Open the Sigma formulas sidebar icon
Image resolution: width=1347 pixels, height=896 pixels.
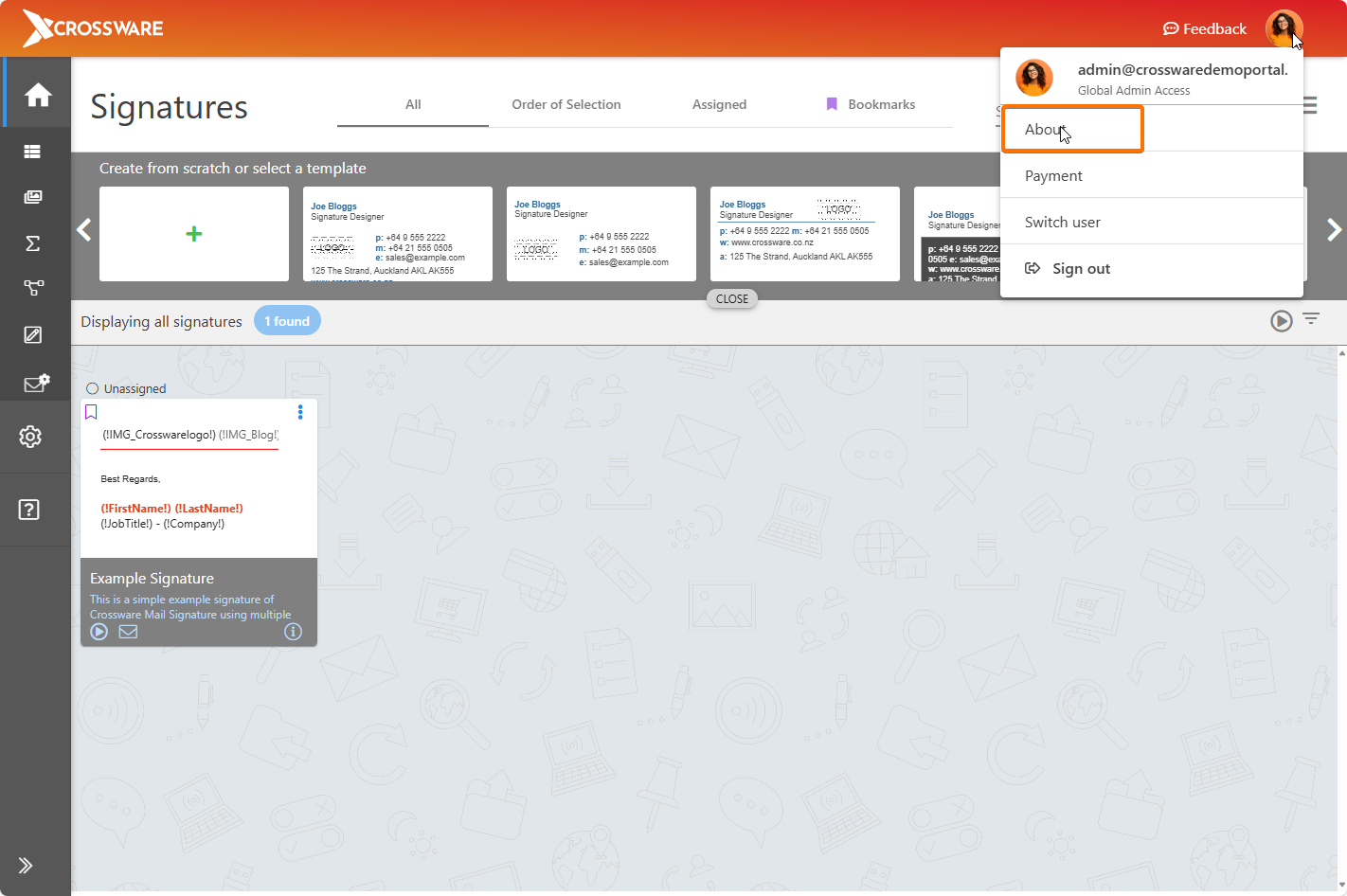32,243
